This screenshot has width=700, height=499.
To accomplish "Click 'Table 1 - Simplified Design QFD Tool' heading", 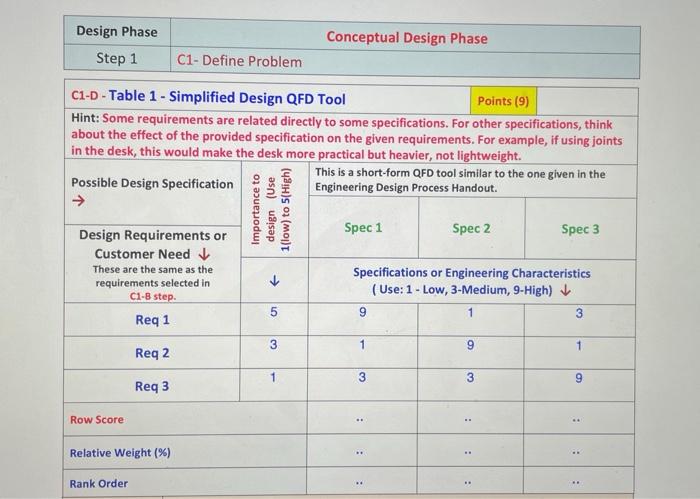I will click(x=227, y=97).
